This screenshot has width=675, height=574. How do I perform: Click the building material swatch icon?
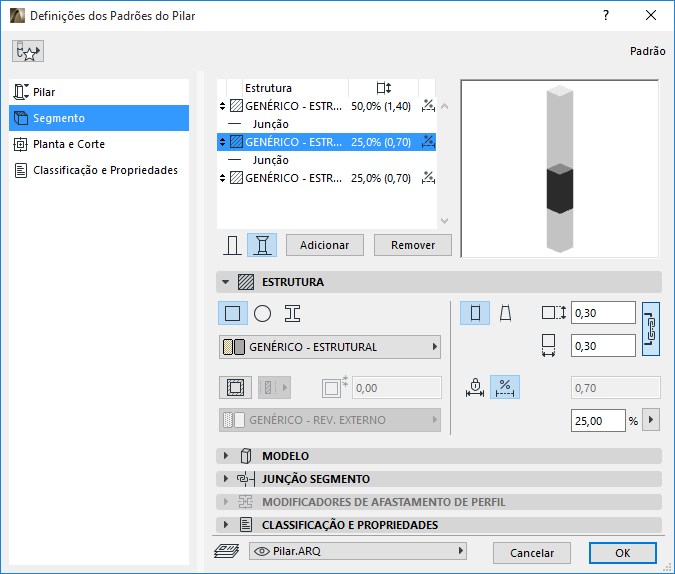point(234,347)
